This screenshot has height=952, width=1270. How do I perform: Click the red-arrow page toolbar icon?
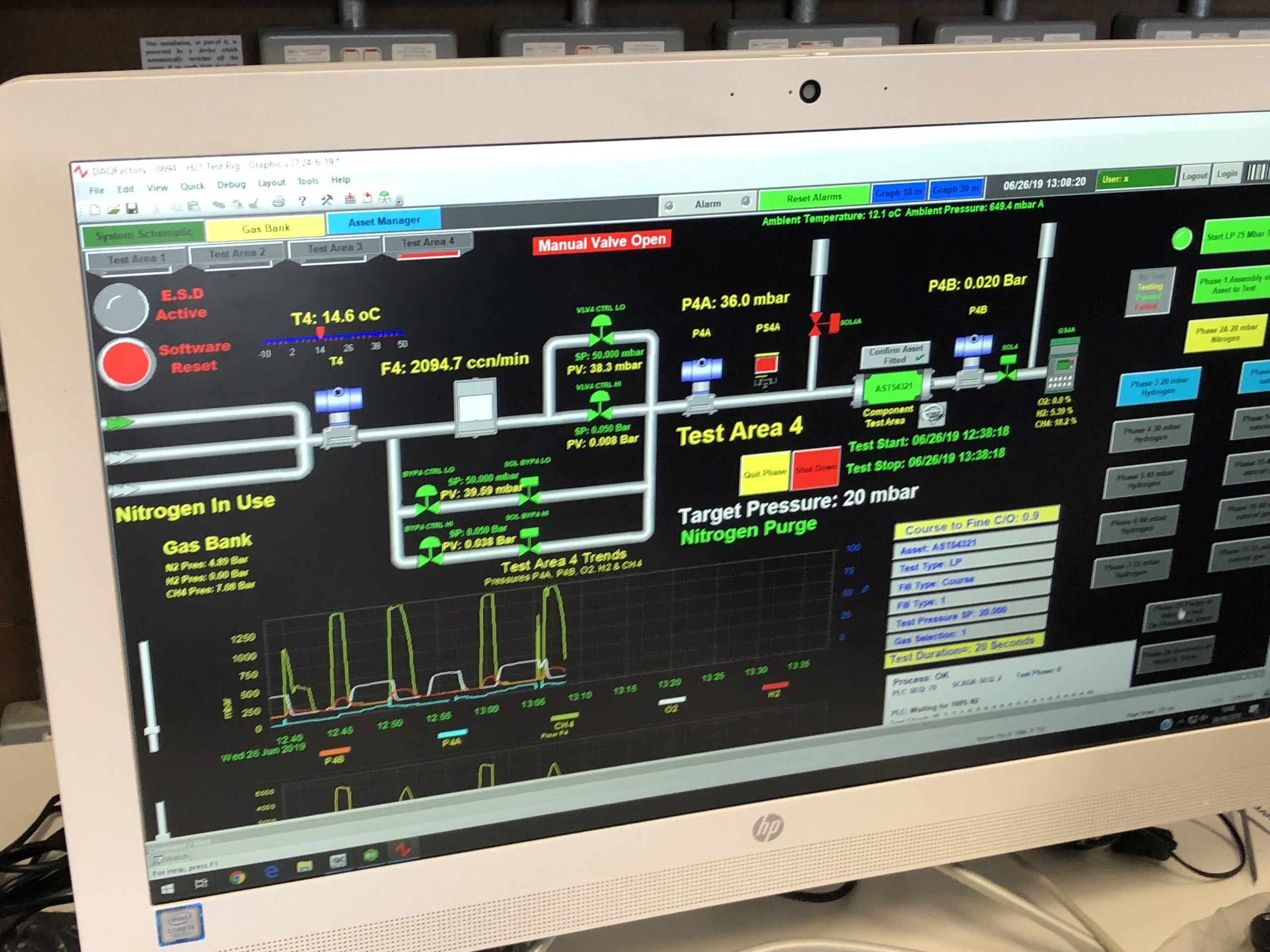click(367, 198)
